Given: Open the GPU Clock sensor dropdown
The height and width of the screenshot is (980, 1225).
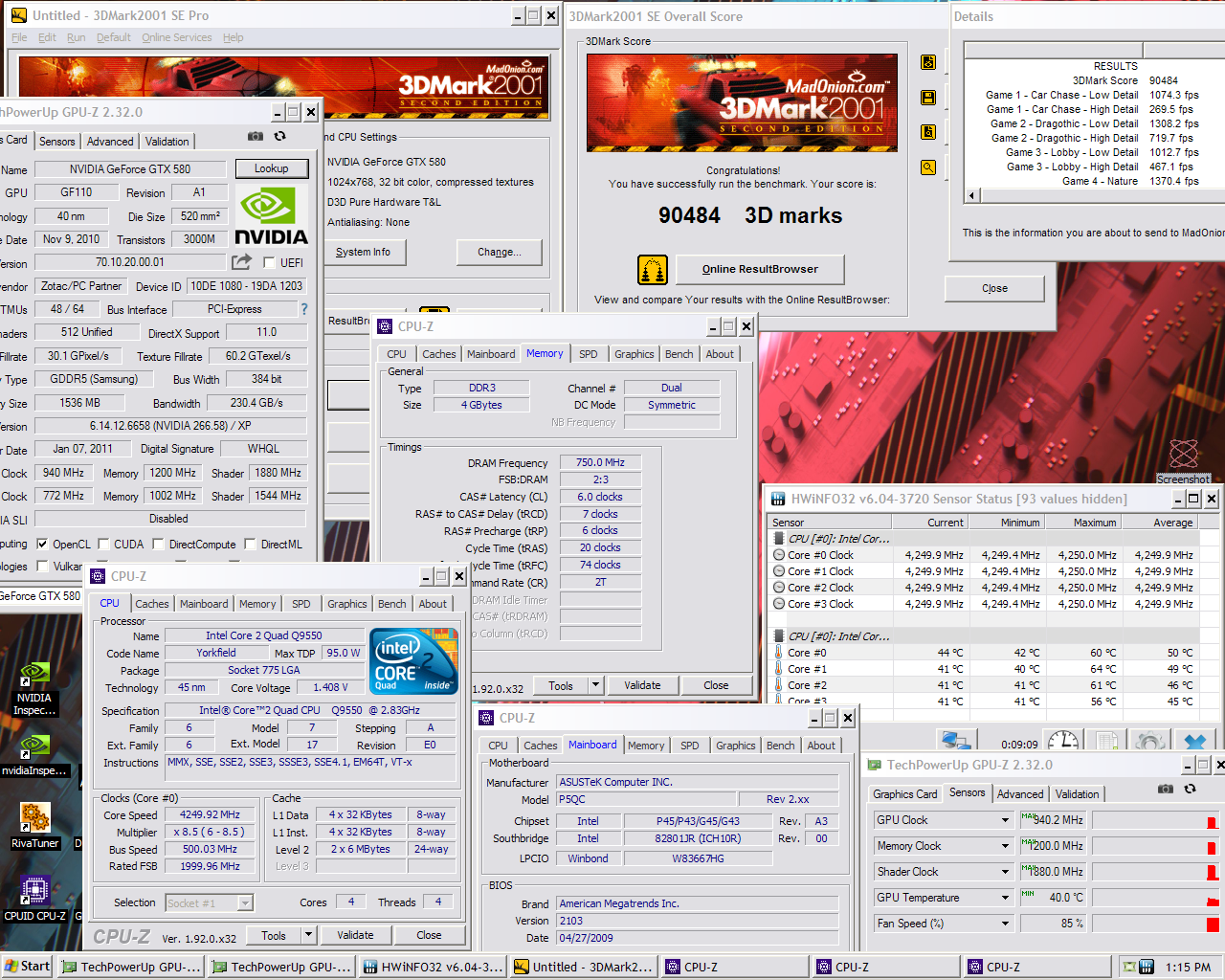Looking at the screenshot, I should coord(1005,820).
